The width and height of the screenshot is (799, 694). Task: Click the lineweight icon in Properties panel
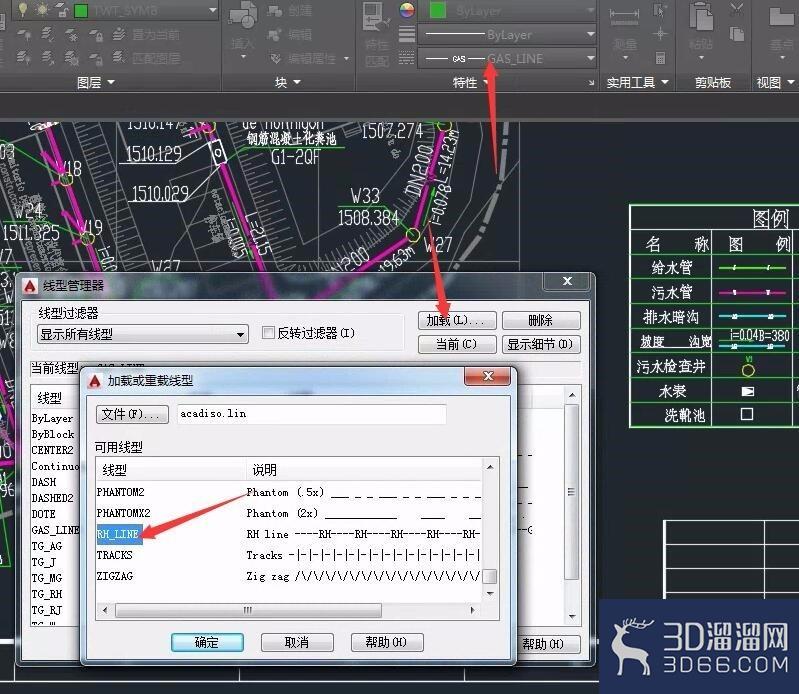(x=407, y=34)
